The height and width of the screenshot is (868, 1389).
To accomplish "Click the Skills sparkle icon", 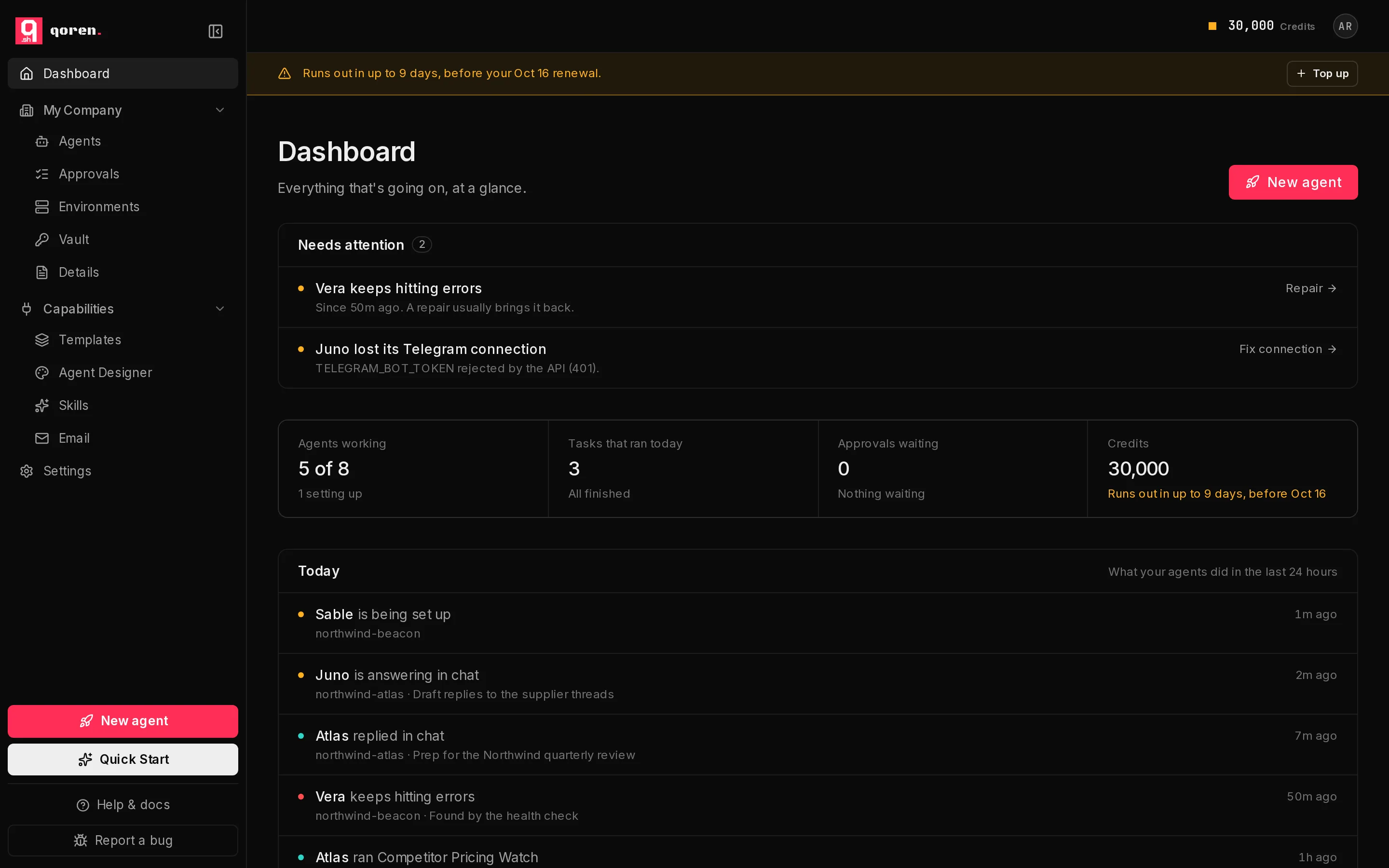I will pyautogui.click(x=42, y=405).
